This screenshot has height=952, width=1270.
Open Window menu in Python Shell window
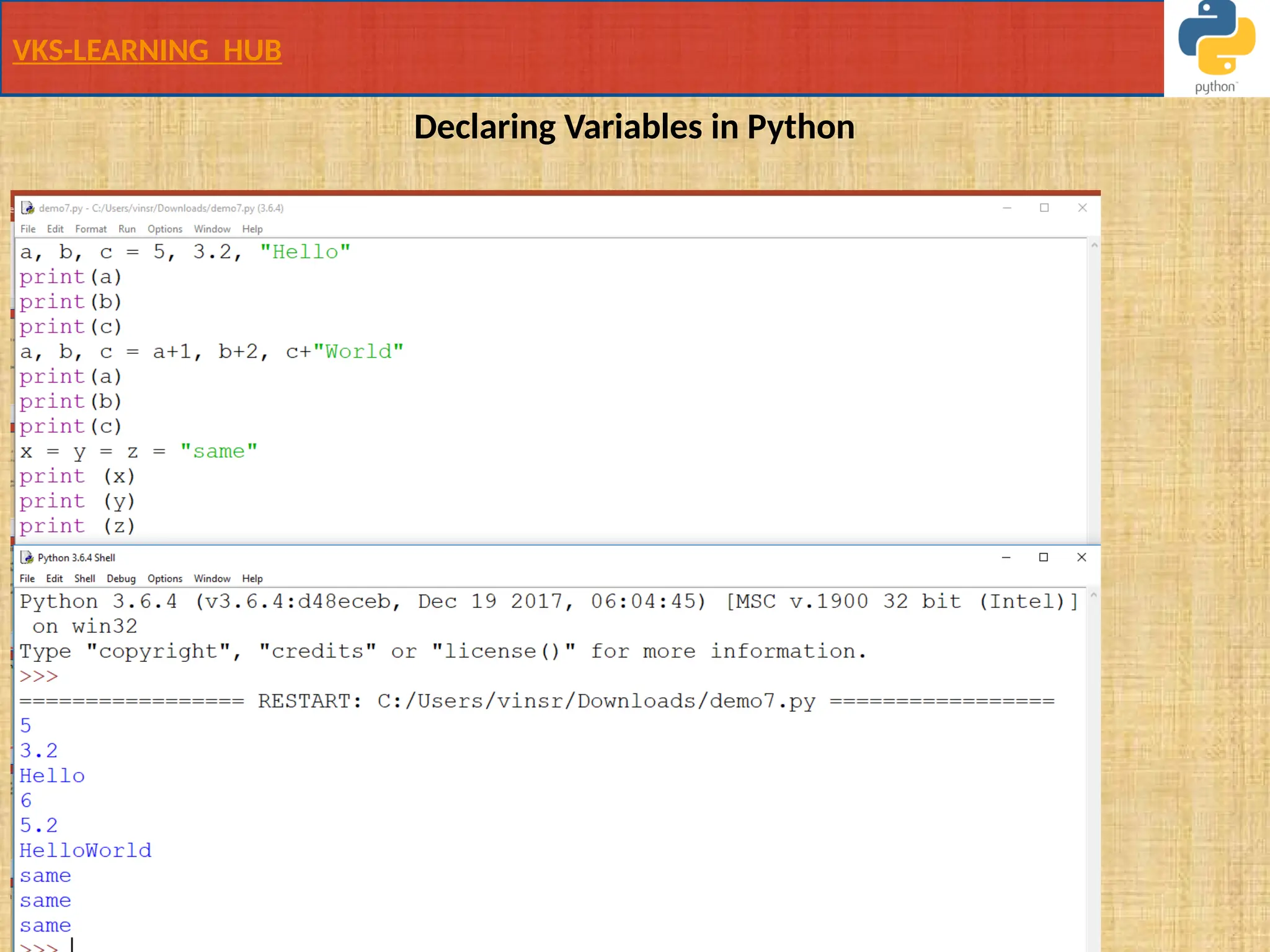[x=212, y=578]
